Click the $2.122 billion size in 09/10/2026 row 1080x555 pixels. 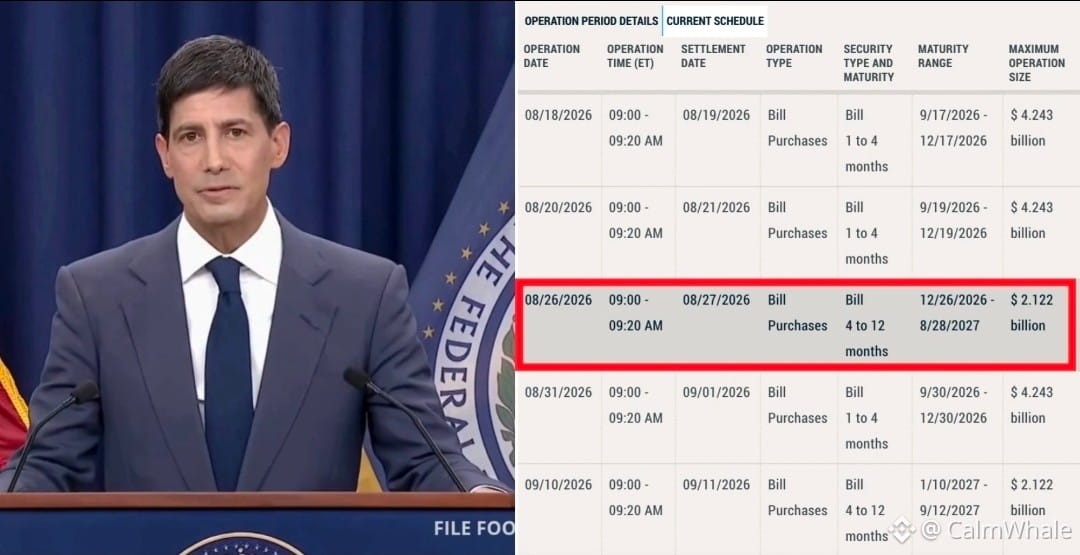click(x=1032, y=496)
